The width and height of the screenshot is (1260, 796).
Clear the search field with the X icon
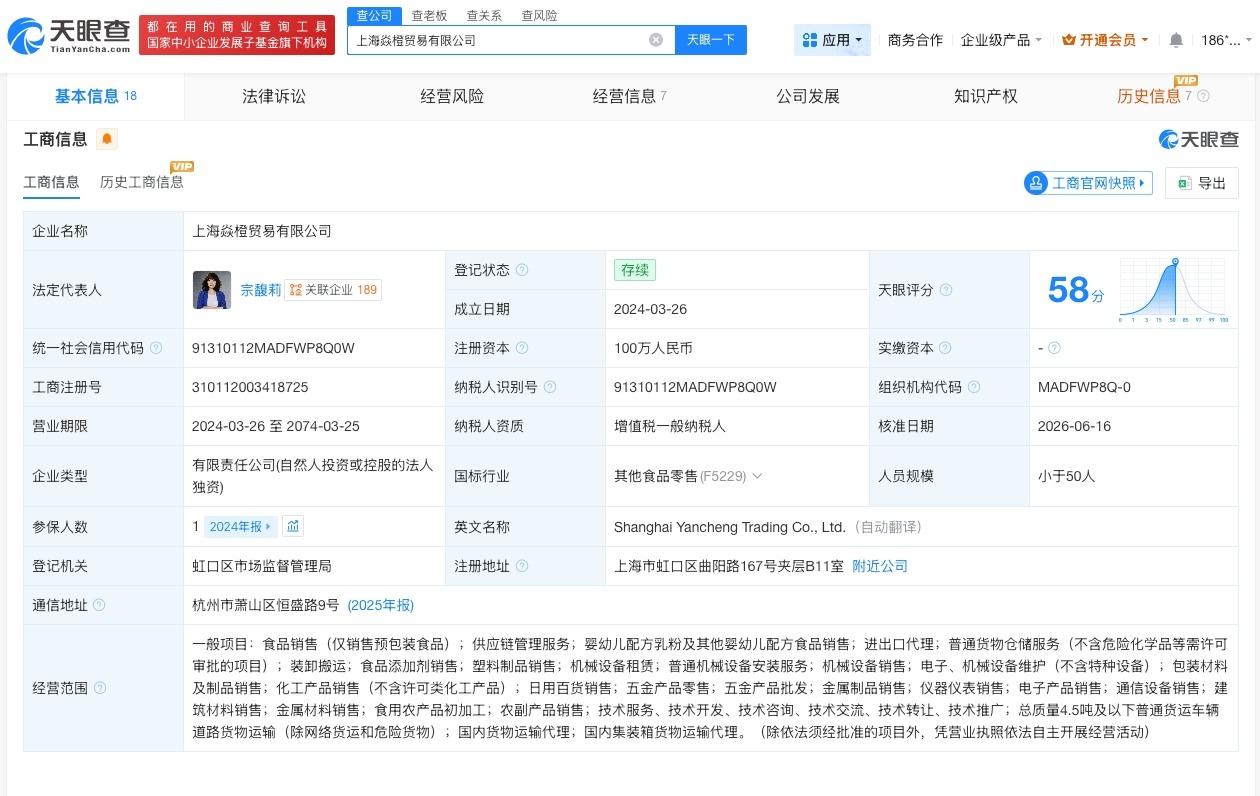(656, 40)
